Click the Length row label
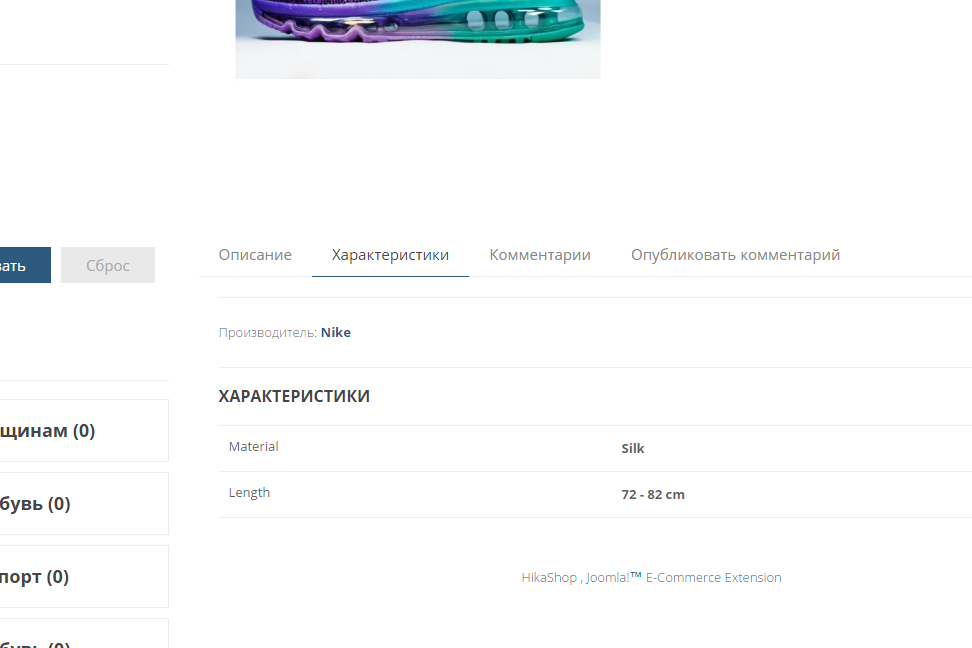972x648 pixels. pyautogui.click(x=249, y=492)
